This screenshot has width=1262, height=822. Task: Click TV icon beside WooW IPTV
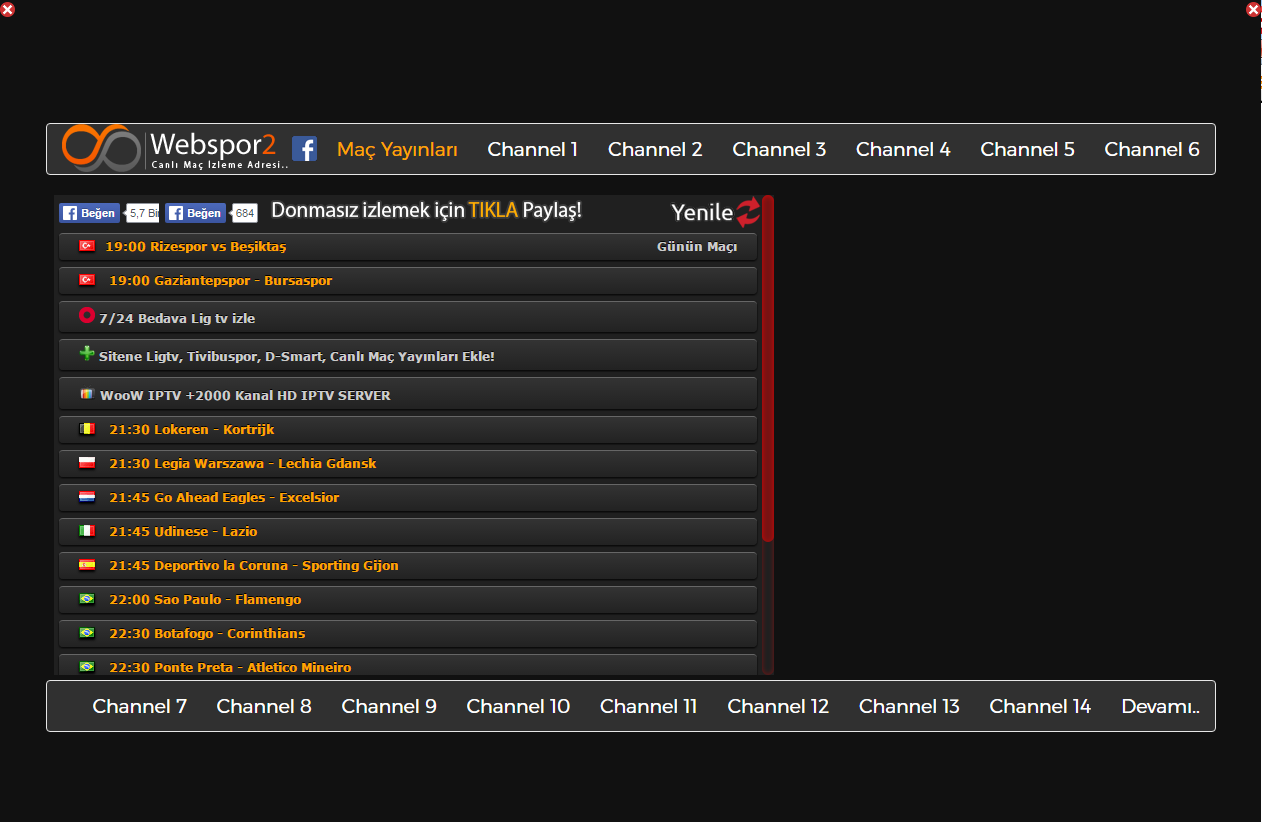tap(87, 394)
